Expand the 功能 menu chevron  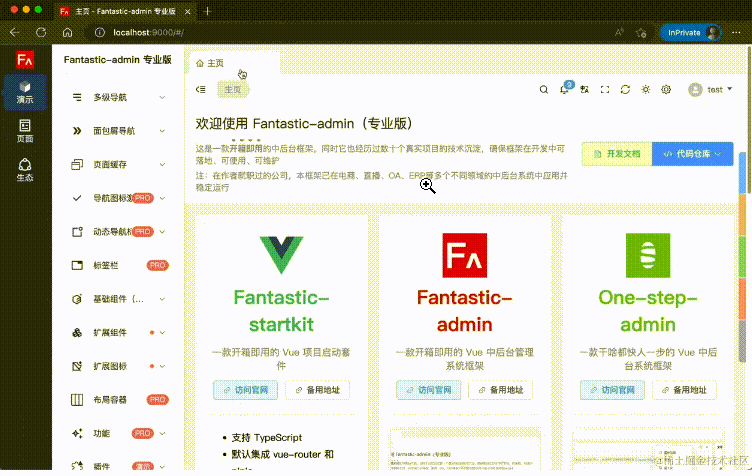click(163, 433)
